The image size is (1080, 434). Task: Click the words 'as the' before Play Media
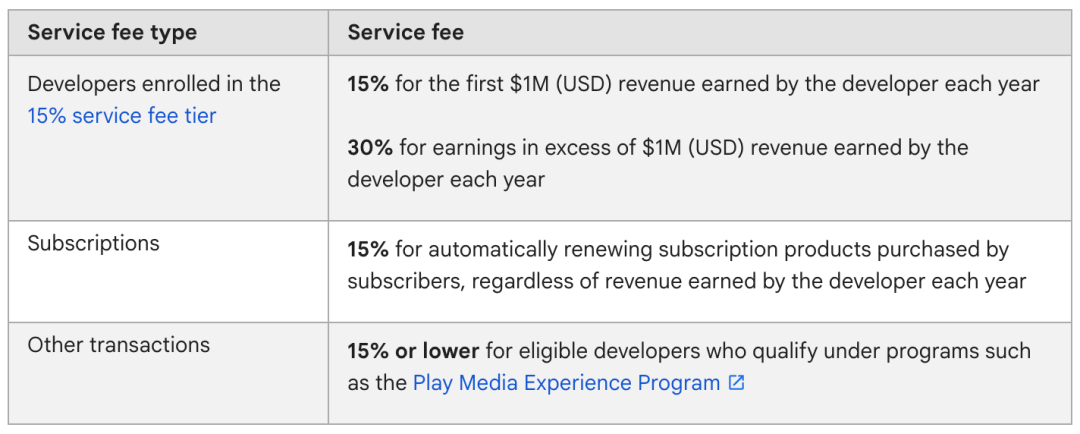pos(377,383)
